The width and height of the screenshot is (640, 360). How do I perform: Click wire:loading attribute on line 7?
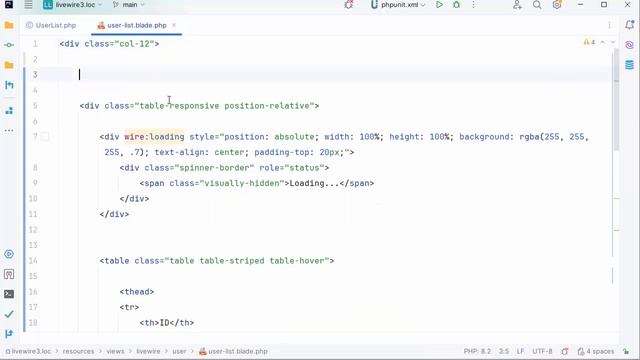click(154, 137)
